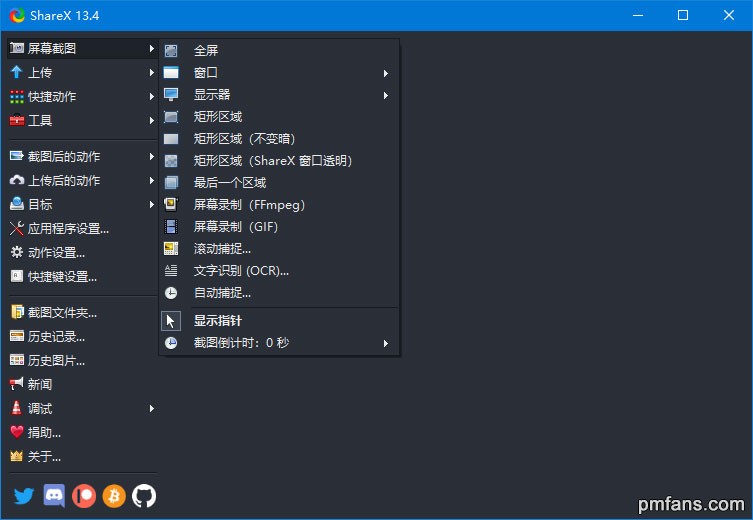Click the ShareX 窗口透明 region icon
753x520 pixels.
click(171, 161)
